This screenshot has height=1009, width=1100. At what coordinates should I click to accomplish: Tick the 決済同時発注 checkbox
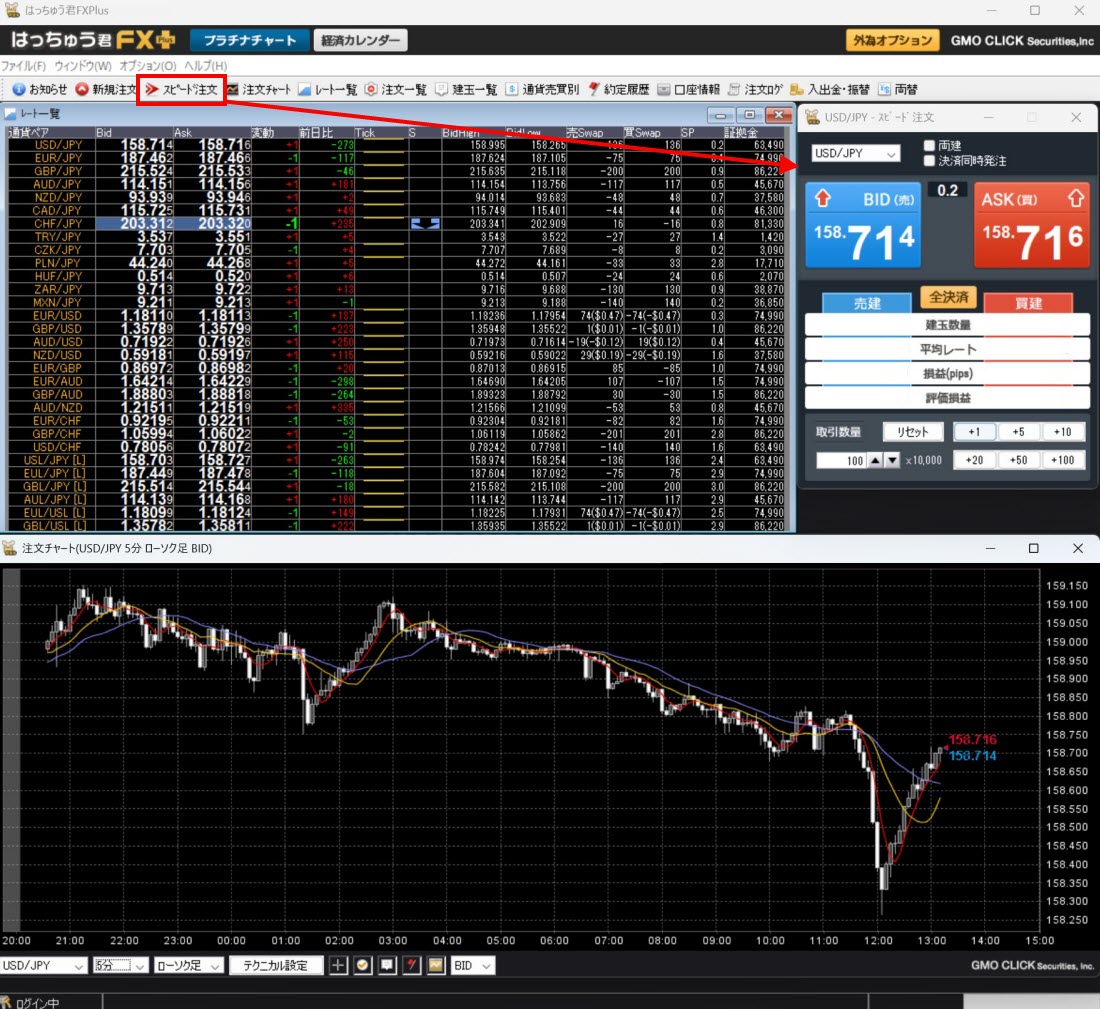(x=930, y=160)
